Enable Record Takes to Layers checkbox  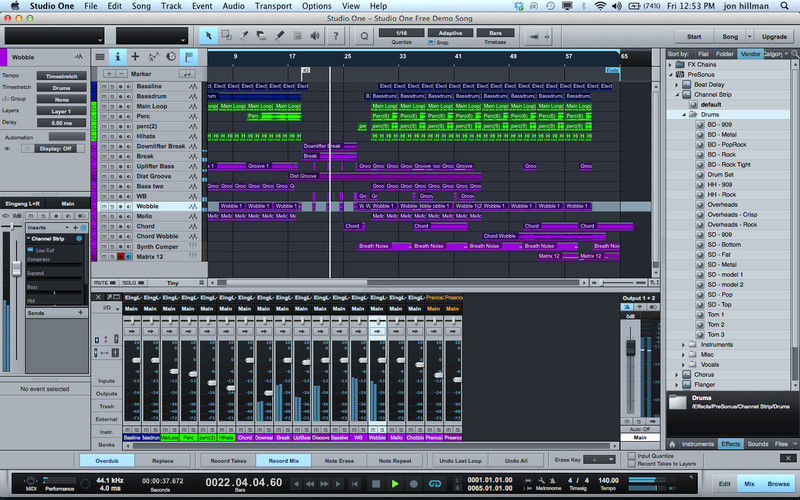632,464
